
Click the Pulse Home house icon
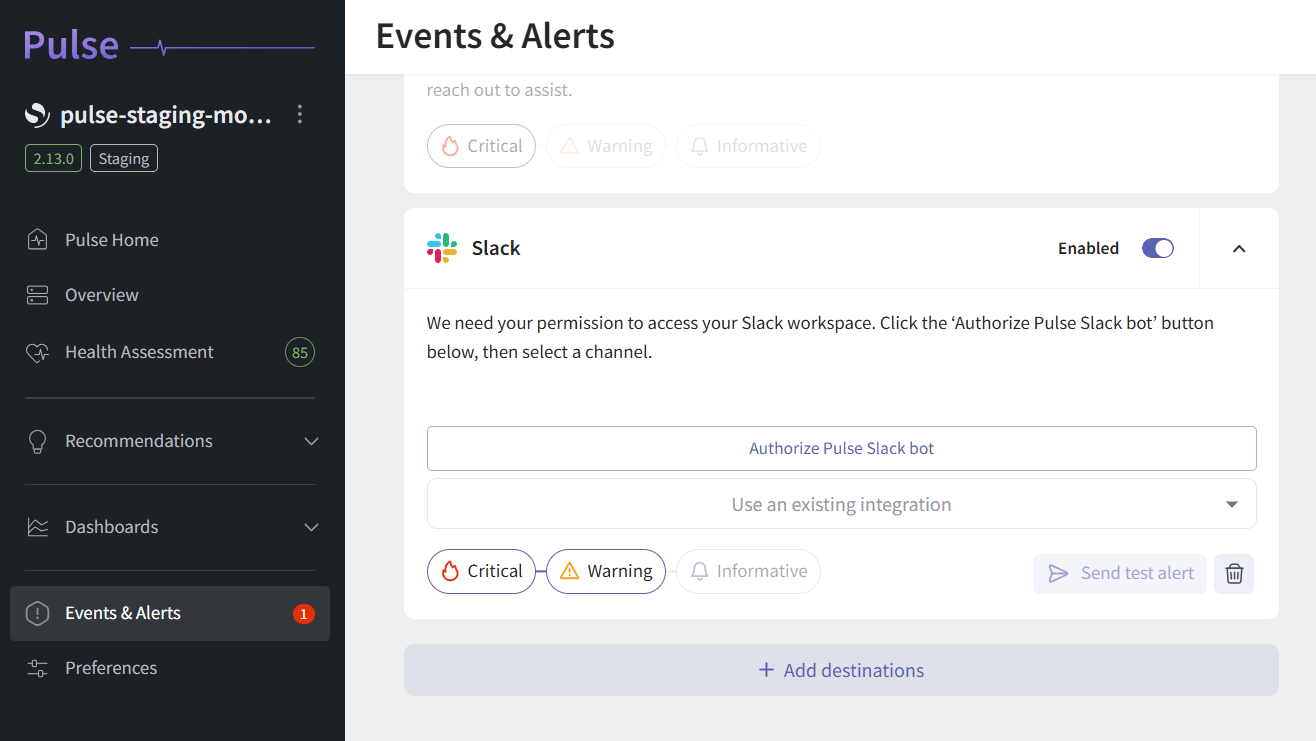point(37,240)
